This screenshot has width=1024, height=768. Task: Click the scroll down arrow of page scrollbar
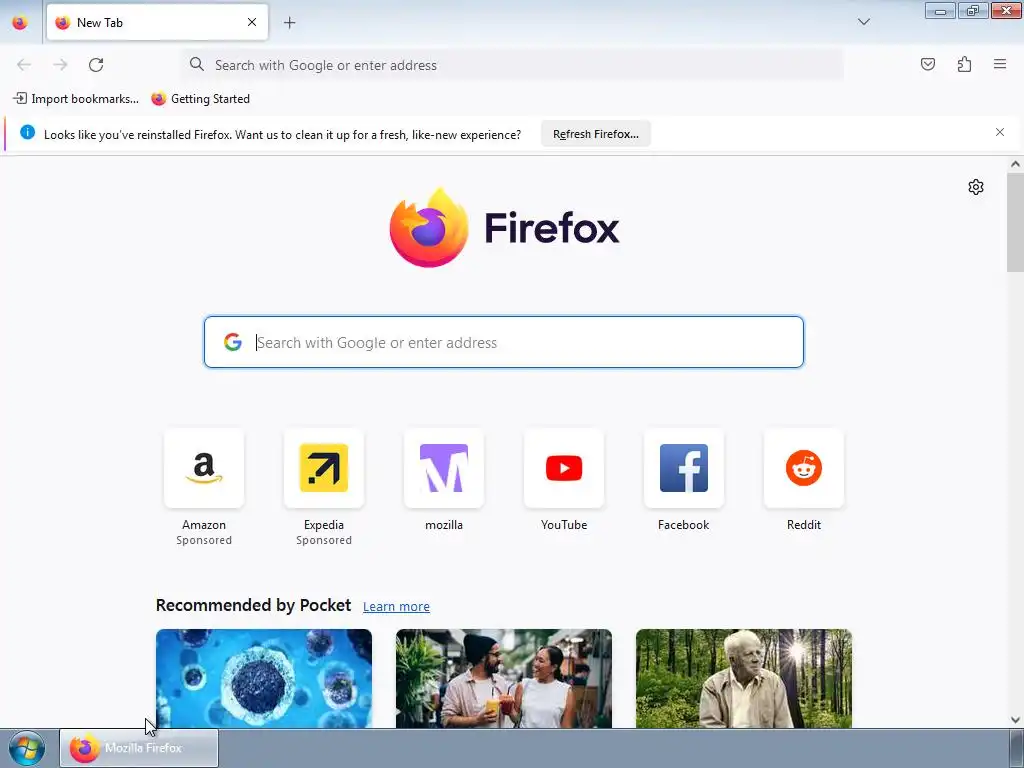[x=1015, y=720]
